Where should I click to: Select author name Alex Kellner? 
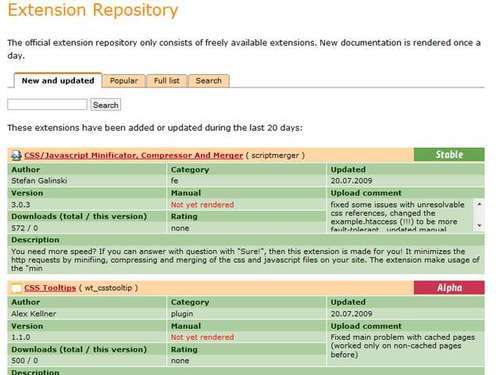[x=34, y=314]
